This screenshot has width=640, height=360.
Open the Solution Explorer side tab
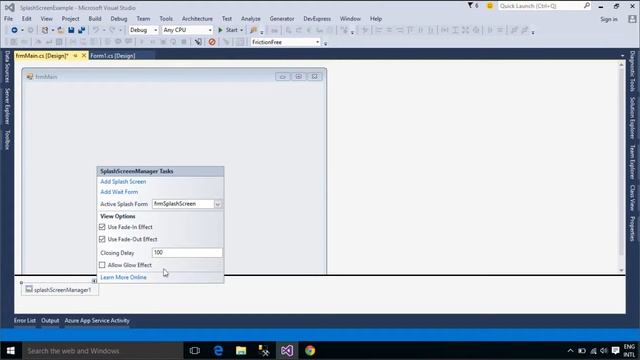(632, 118)
